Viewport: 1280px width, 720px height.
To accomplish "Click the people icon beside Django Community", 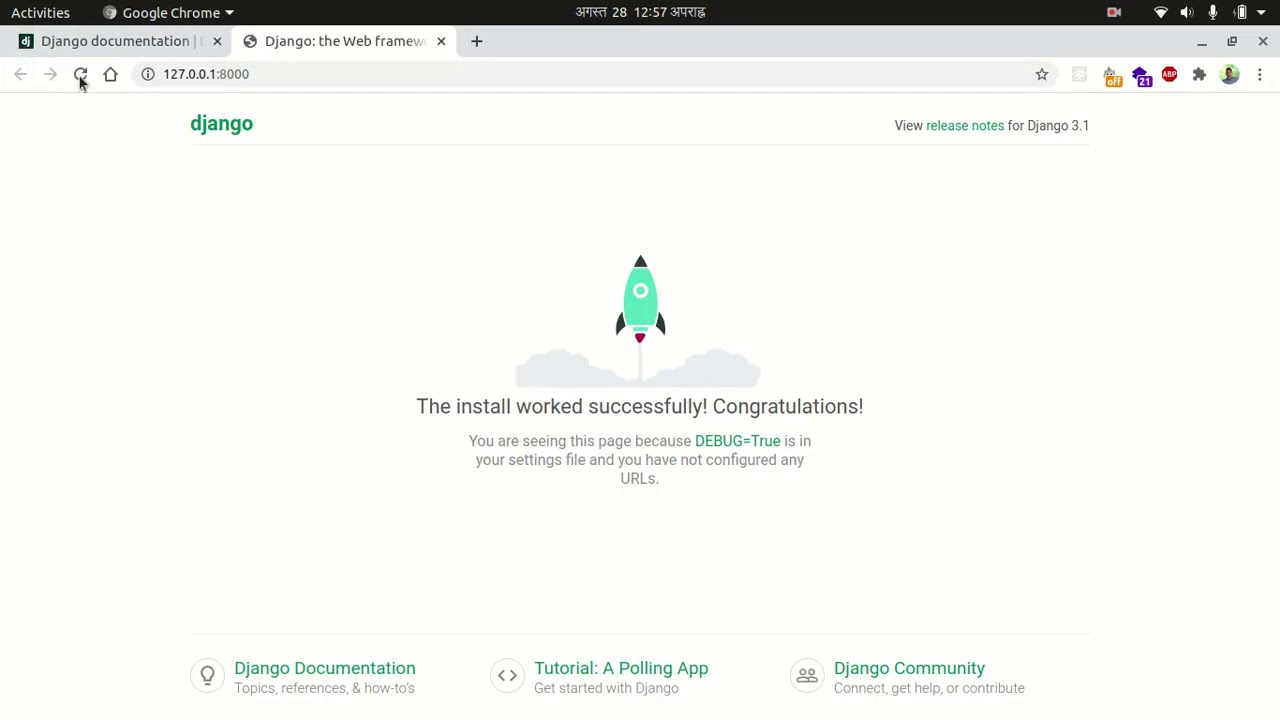I will (x=807, y=676).
